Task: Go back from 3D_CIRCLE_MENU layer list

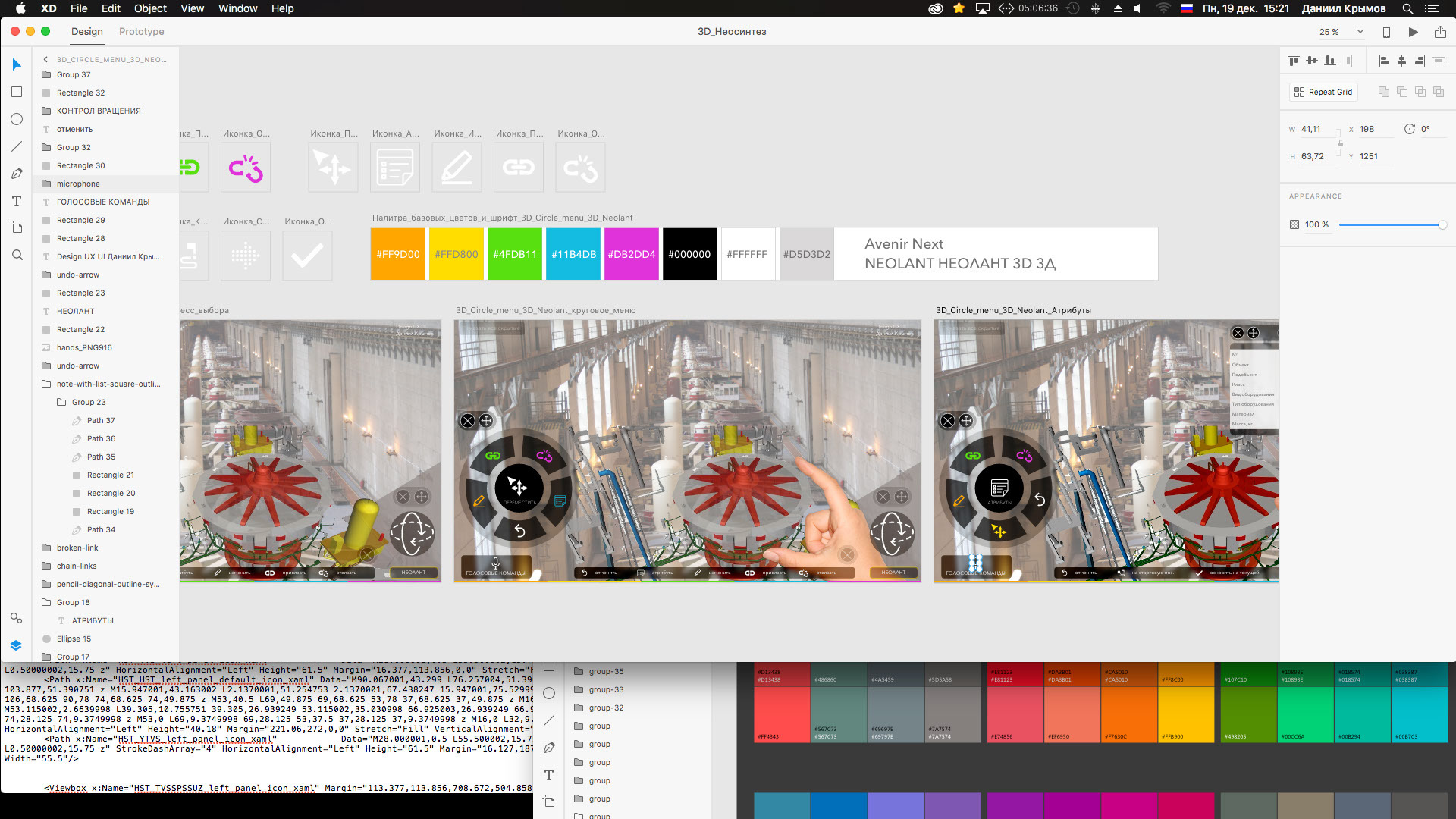Action: click(45, 59)
